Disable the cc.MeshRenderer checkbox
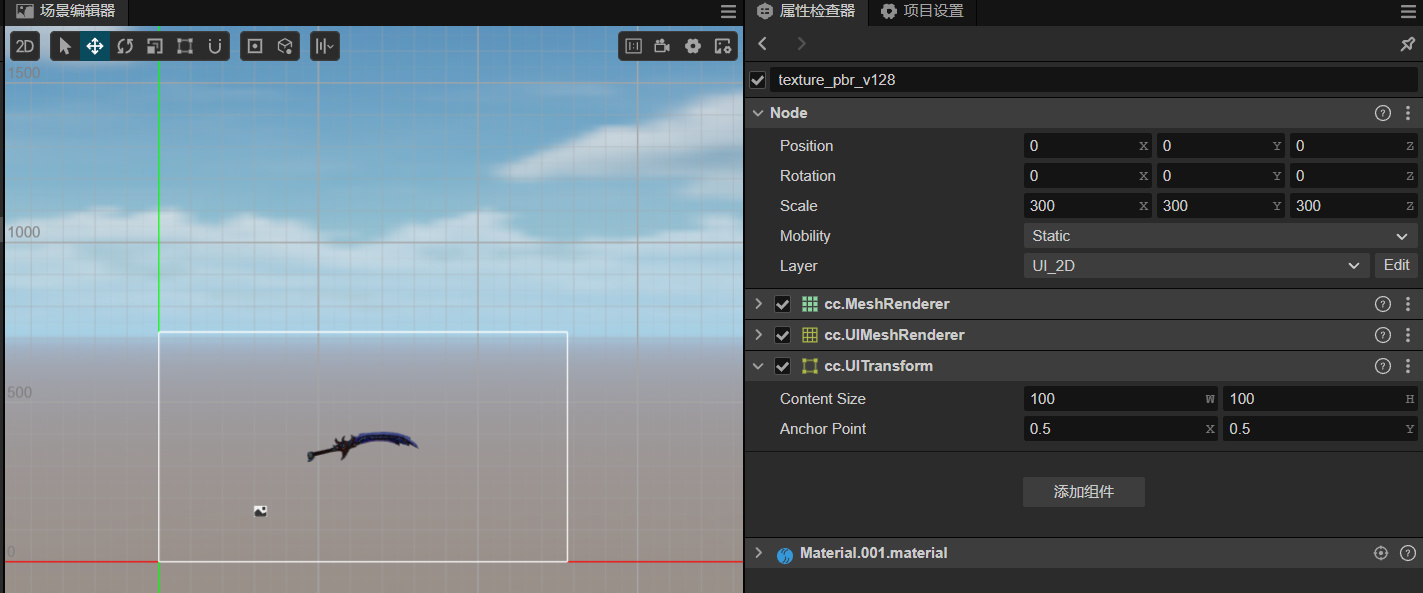 point(783,304)
